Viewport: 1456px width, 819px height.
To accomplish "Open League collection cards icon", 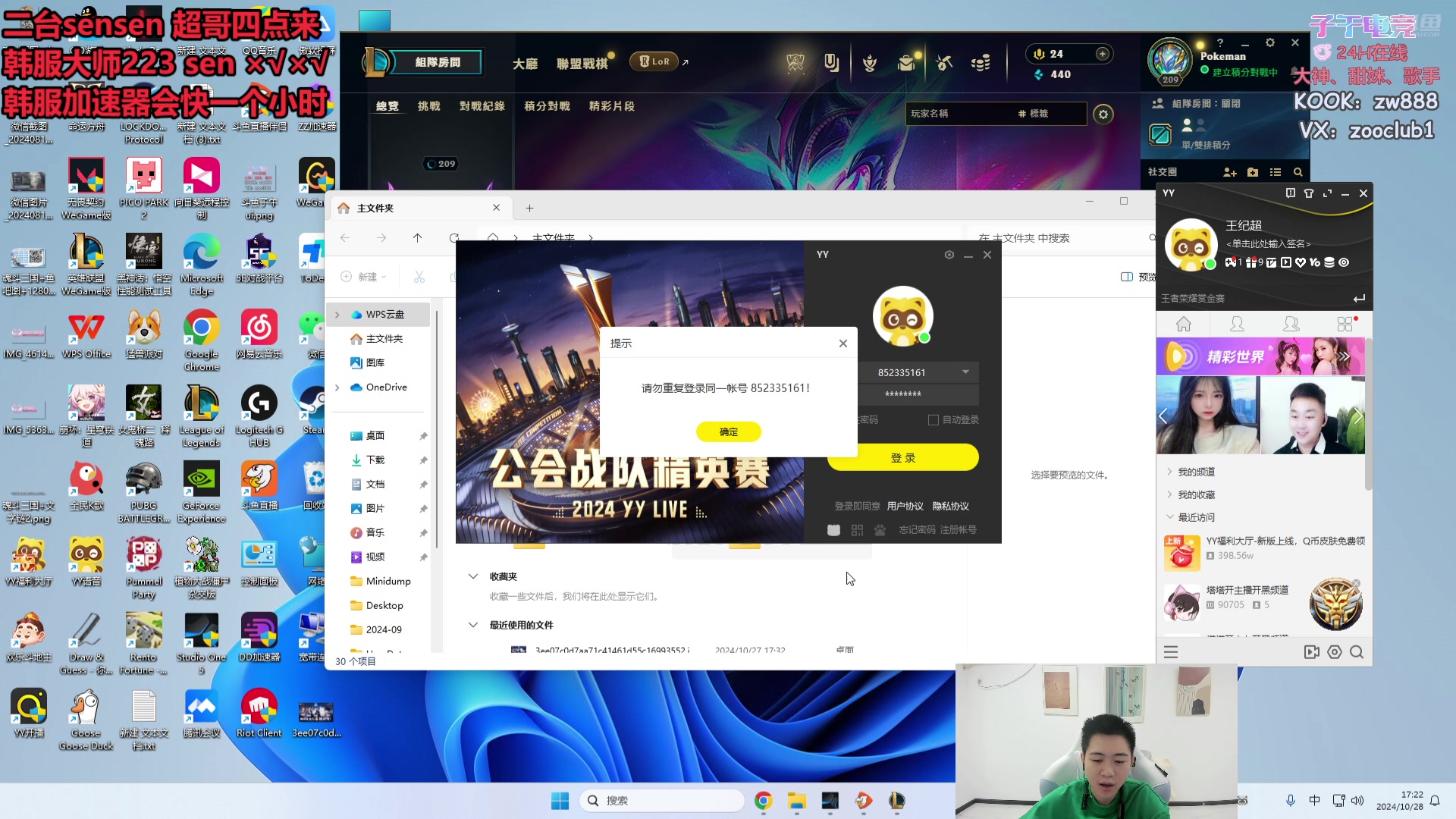I will [832, 63].
